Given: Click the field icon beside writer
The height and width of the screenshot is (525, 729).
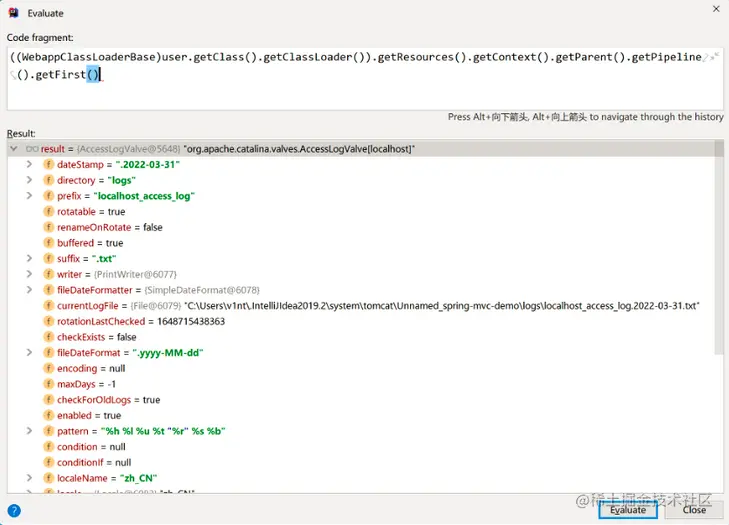Looking at the screenshot, I should (48, 274).
